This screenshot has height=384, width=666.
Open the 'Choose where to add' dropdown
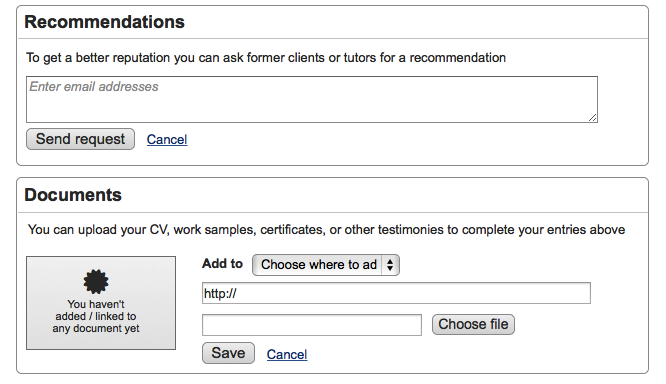click(x=326, y=265)
